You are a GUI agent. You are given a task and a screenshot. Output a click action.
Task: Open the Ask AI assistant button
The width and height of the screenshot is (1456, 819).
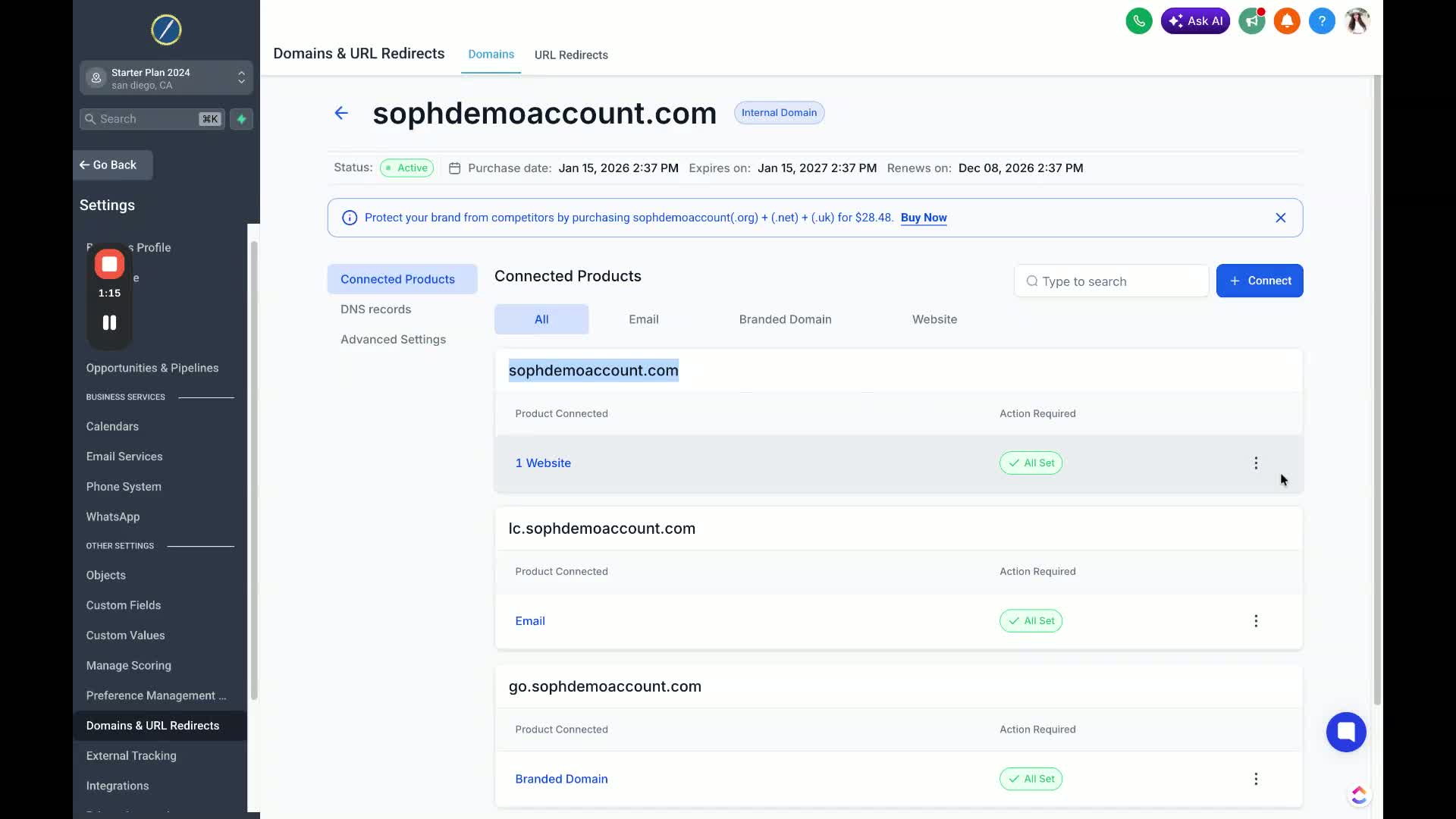coord(1195,21)
